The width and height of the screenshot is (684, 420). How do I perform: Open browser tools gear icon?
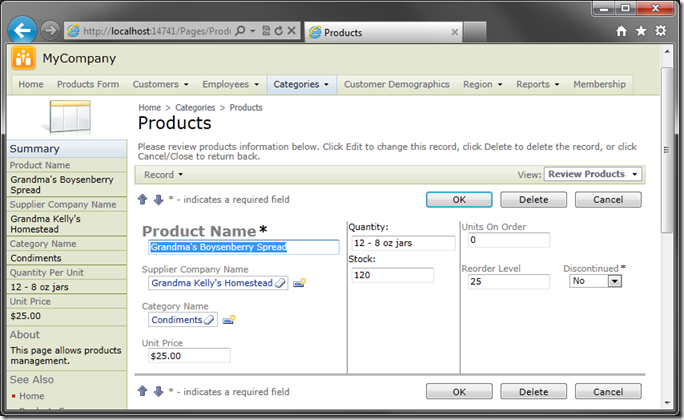(x=660, y=31)
